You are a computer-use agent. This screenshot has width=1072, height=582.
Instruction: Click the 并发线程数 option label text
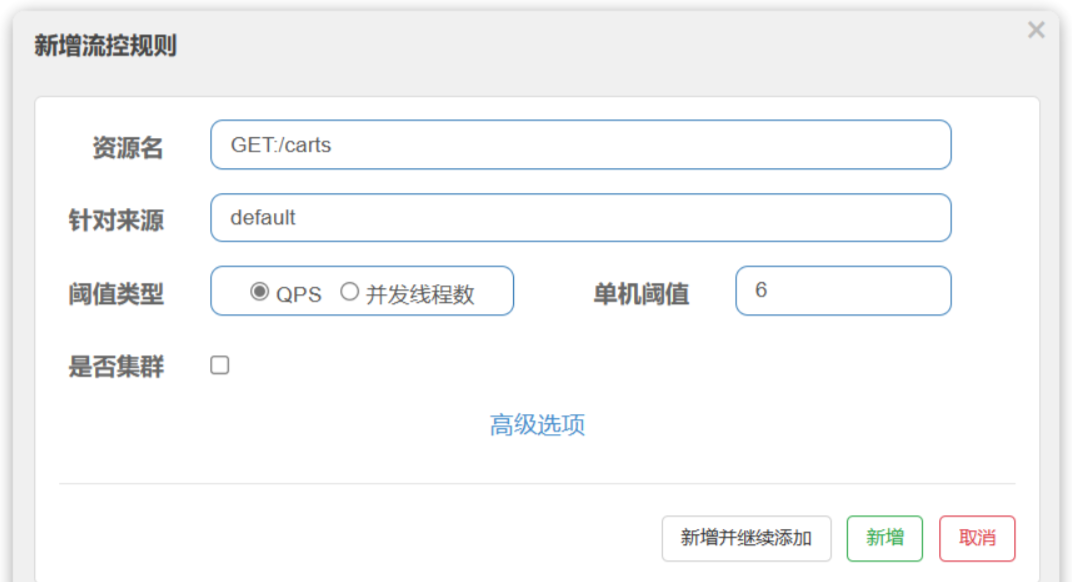pyautogui.click(x=420, y=294)
